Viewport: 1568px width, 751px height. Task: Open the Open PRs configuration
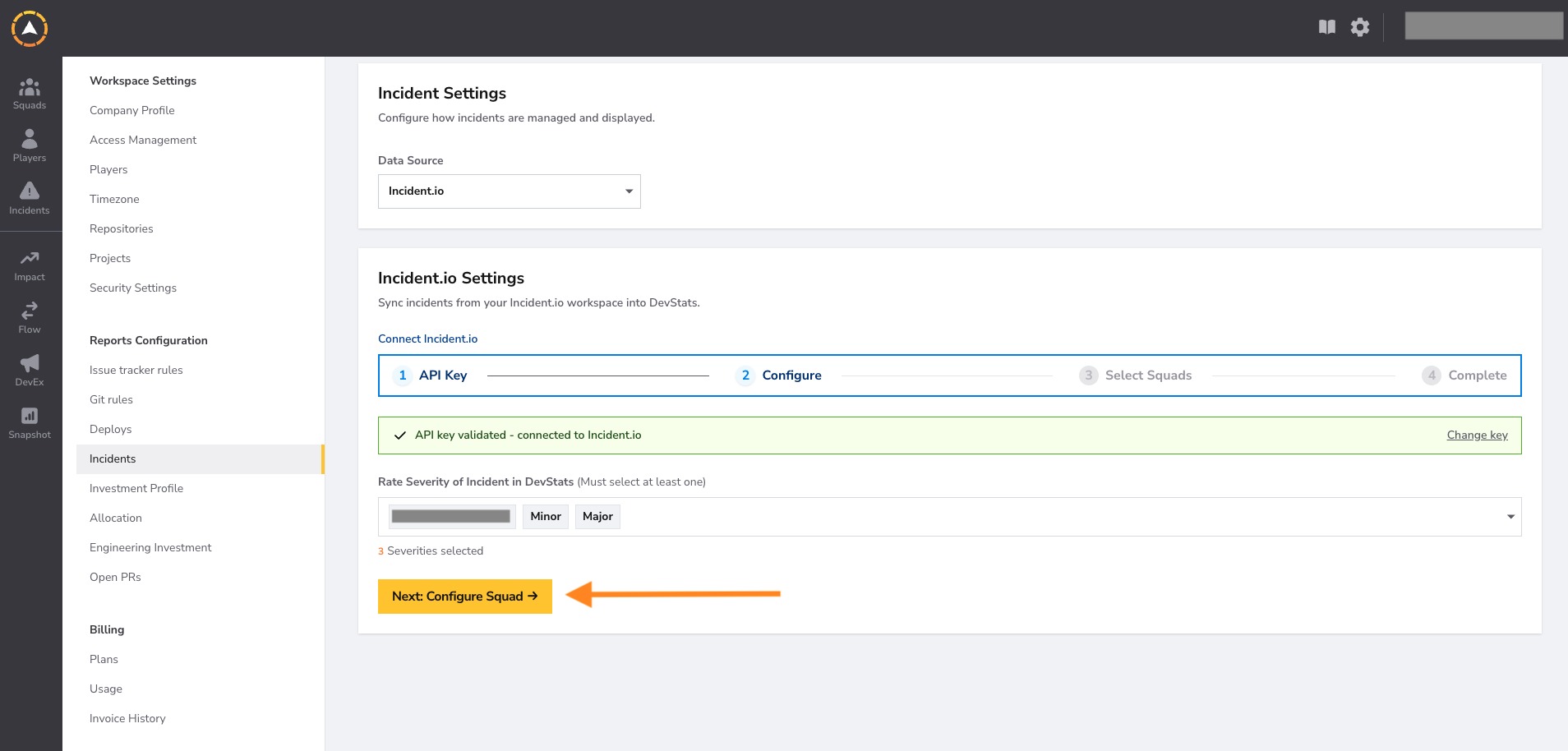click(x=115, y=577)
